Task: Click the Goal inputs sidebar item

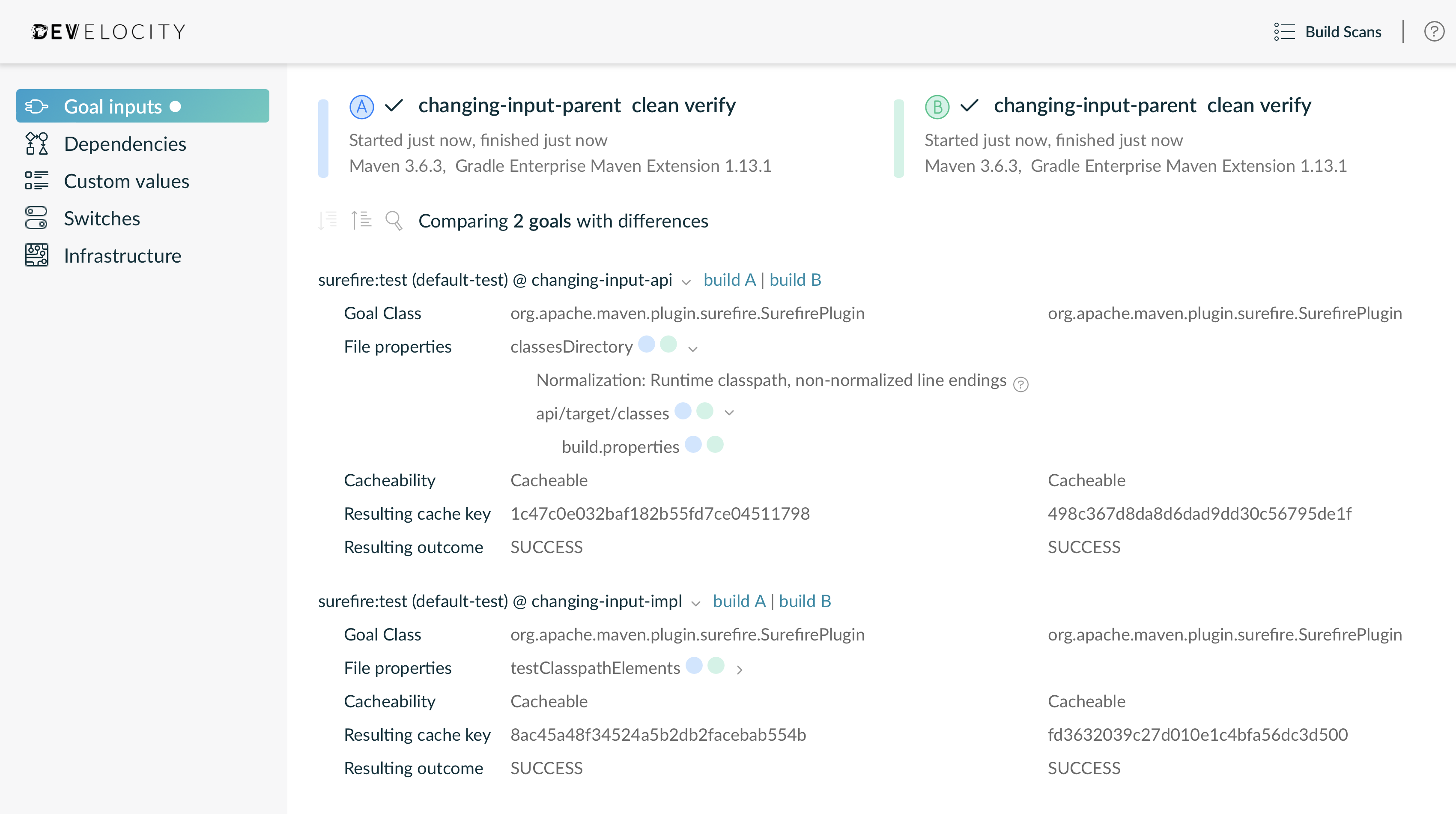Action: (113, 106)
